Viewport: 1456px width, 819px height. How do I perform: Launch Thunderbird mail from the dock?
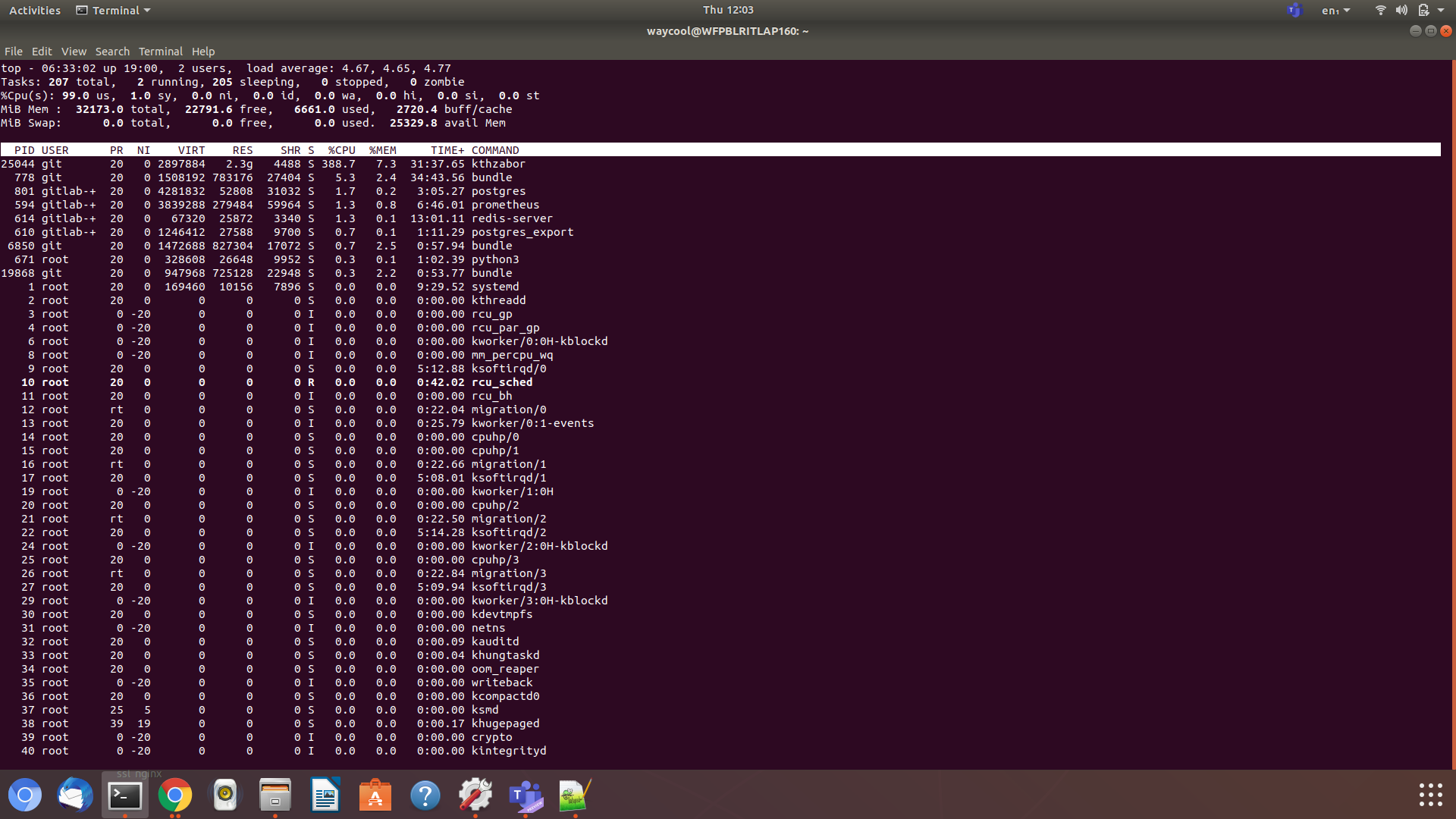75,795
